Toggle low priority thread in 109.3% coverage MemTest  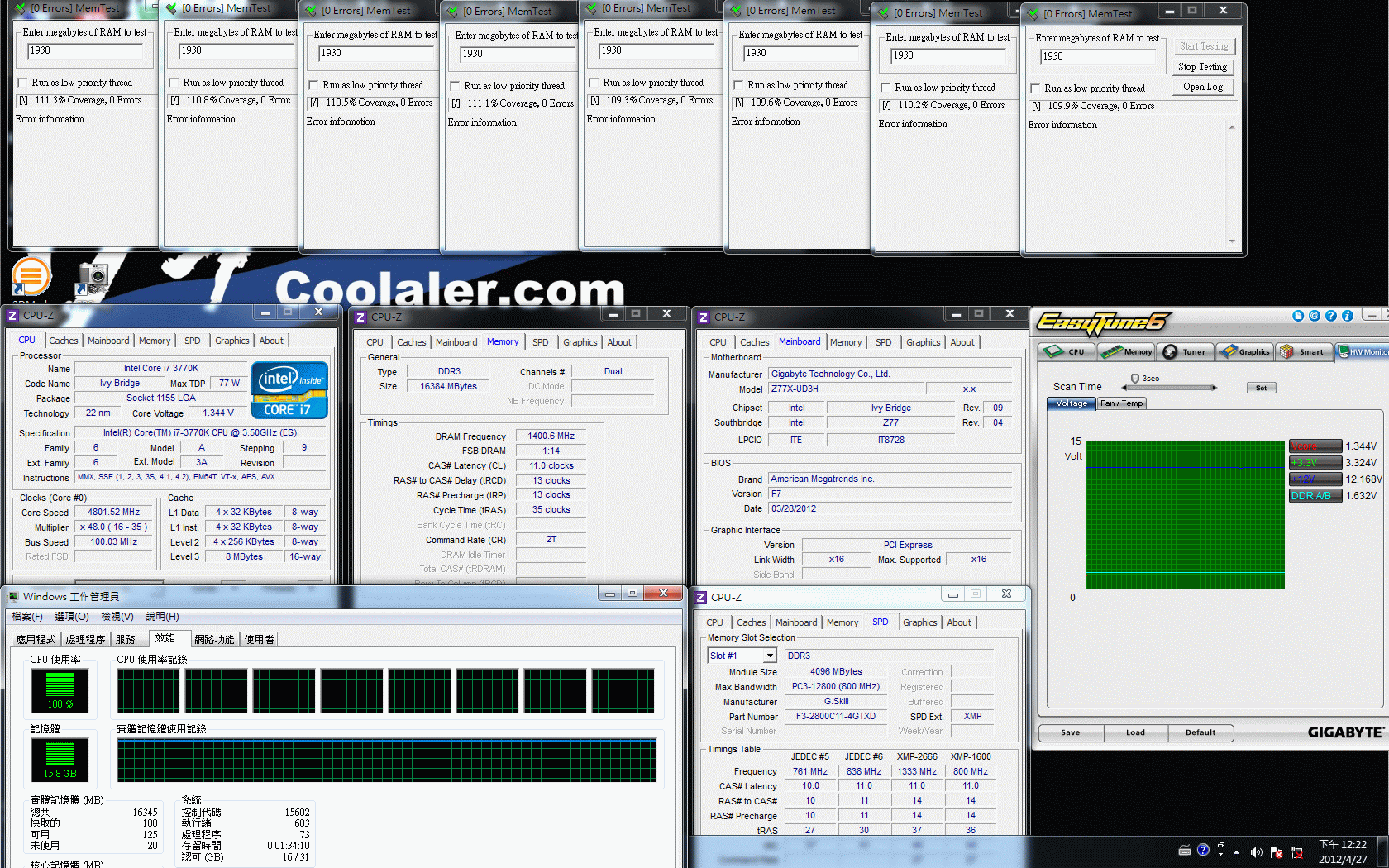pyautogui.click(x=594, y=83)
